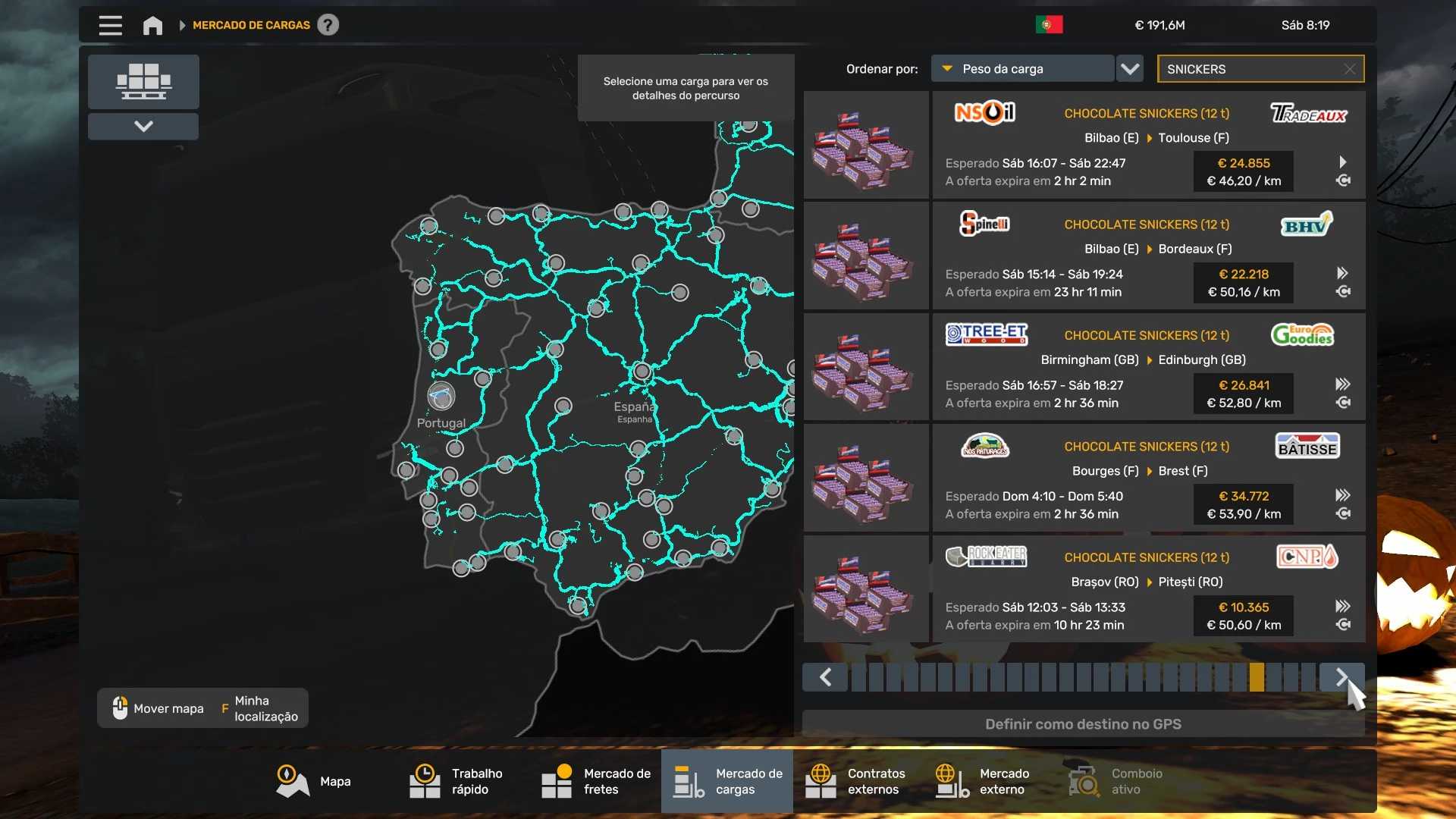Image resolution: width=1456 pixels, height=819 pixels.
Task: Open the hamburger main menu
Action: tap(110, 25)
